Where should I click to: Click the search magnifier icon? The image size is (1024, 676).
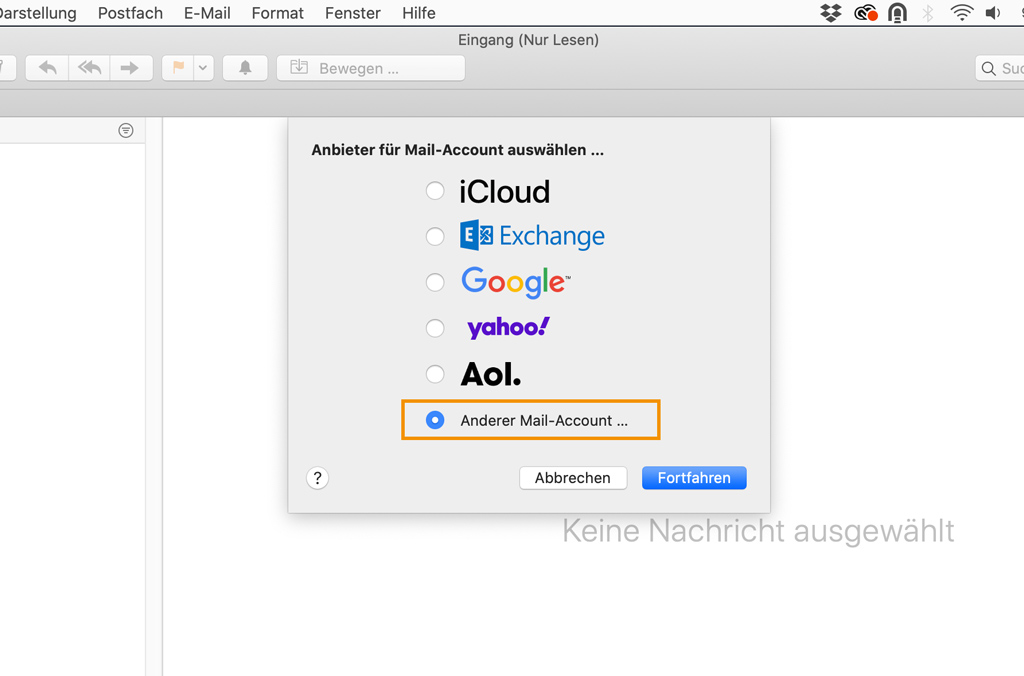[x=989, y=69]
